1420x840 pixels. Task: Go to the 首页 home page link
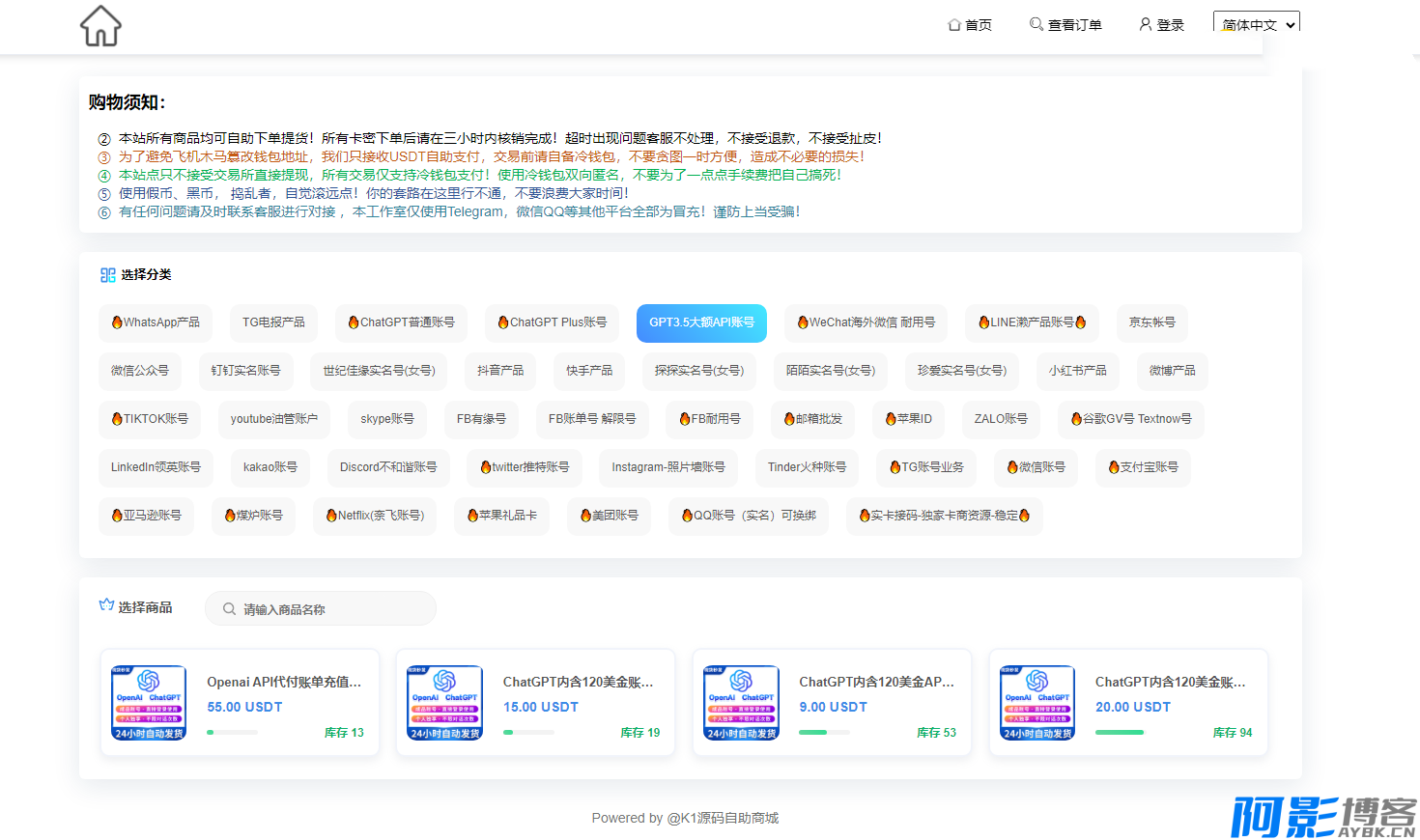click(970, 25)
